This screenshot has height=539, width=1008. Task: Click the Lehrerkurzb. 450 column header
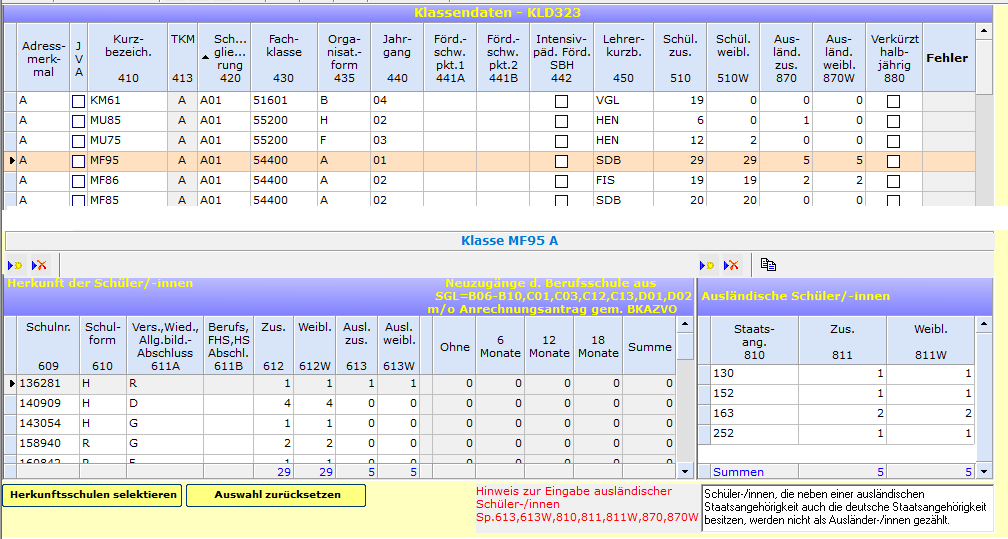pos(623,58)
